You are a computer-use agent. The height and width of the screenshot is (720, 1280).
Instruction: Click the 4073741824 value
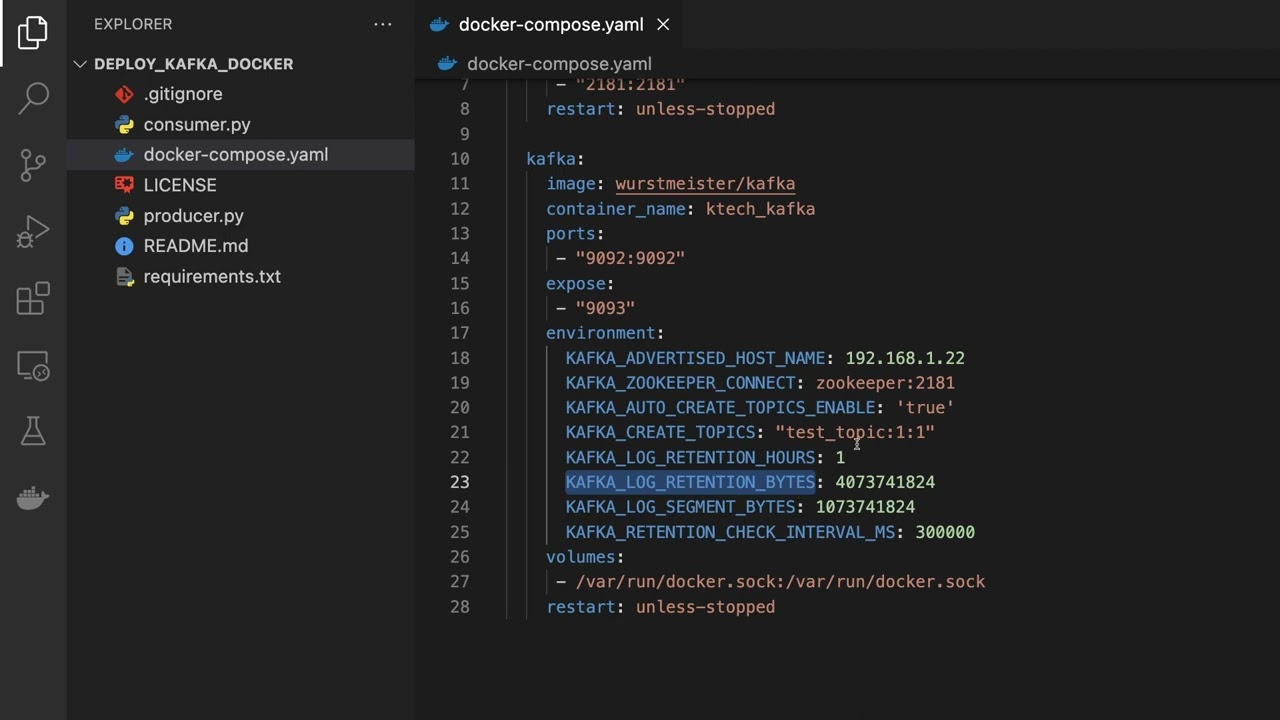[885, 482]
